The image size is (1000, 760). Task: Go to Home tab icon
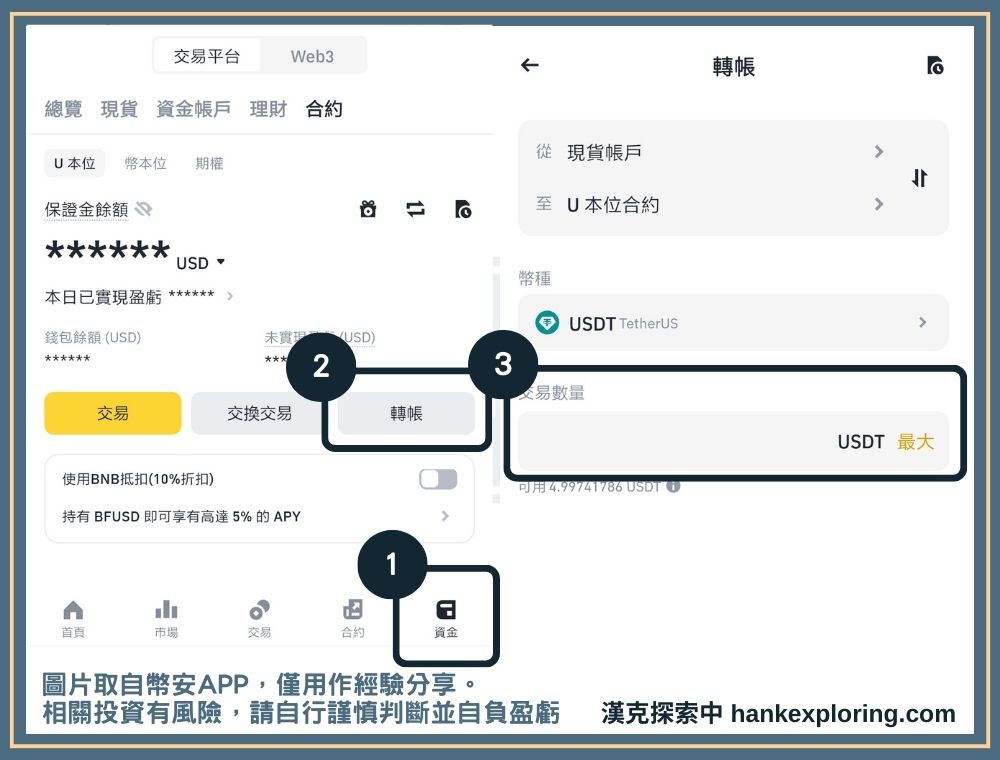click(73, 610)
